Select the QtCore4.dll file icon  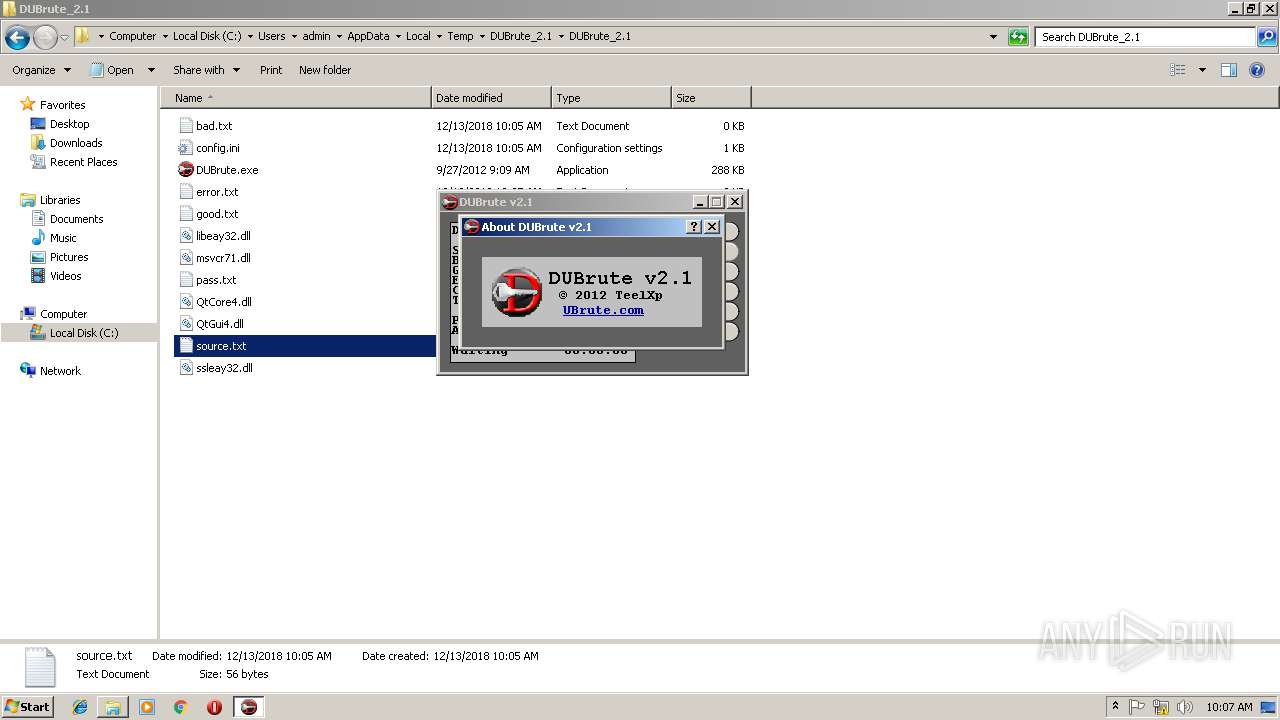[185, 302]
